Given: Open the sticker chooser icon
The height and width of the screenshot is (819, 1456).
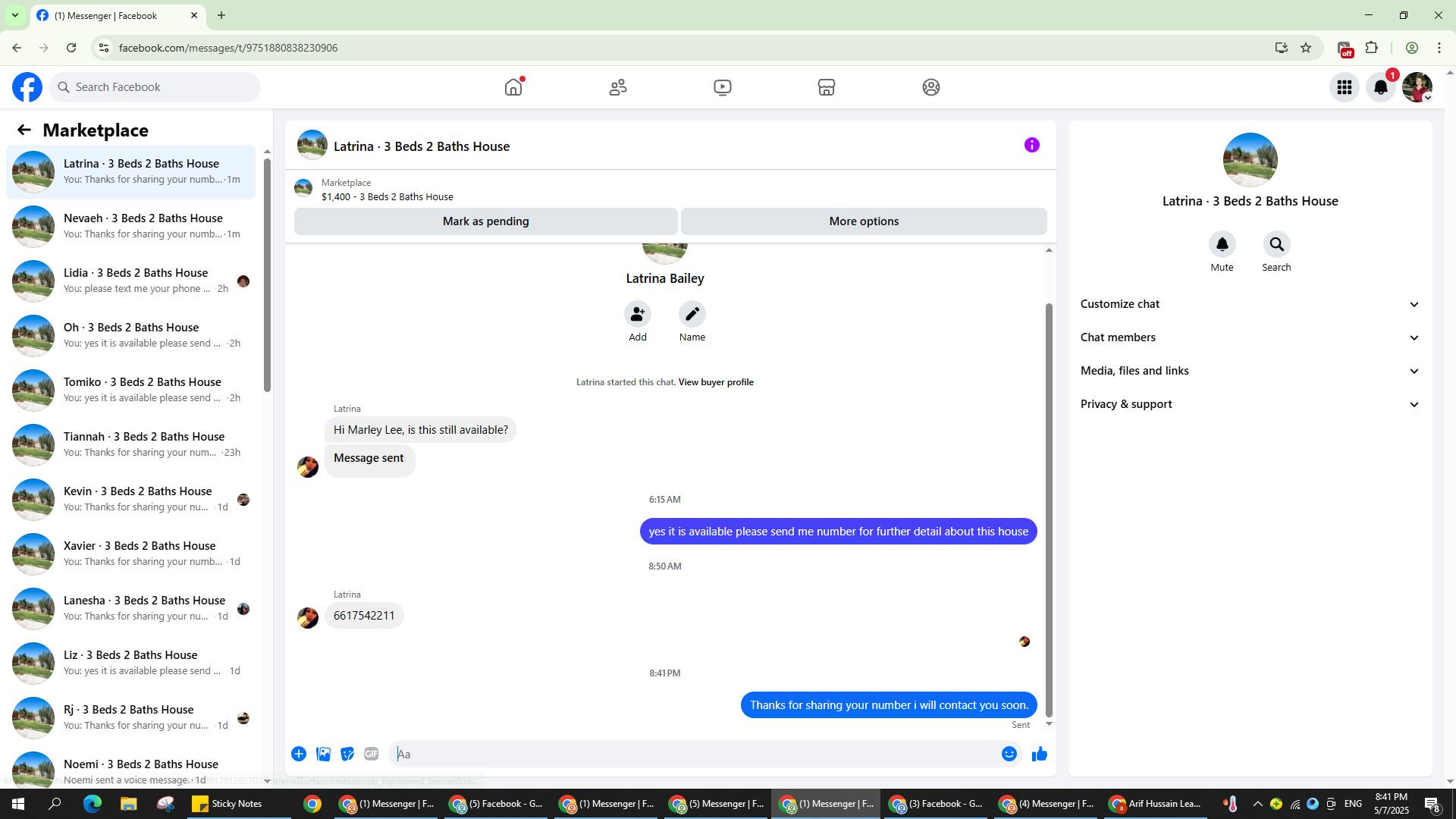Looking at the screenshot, I should 347,754.
